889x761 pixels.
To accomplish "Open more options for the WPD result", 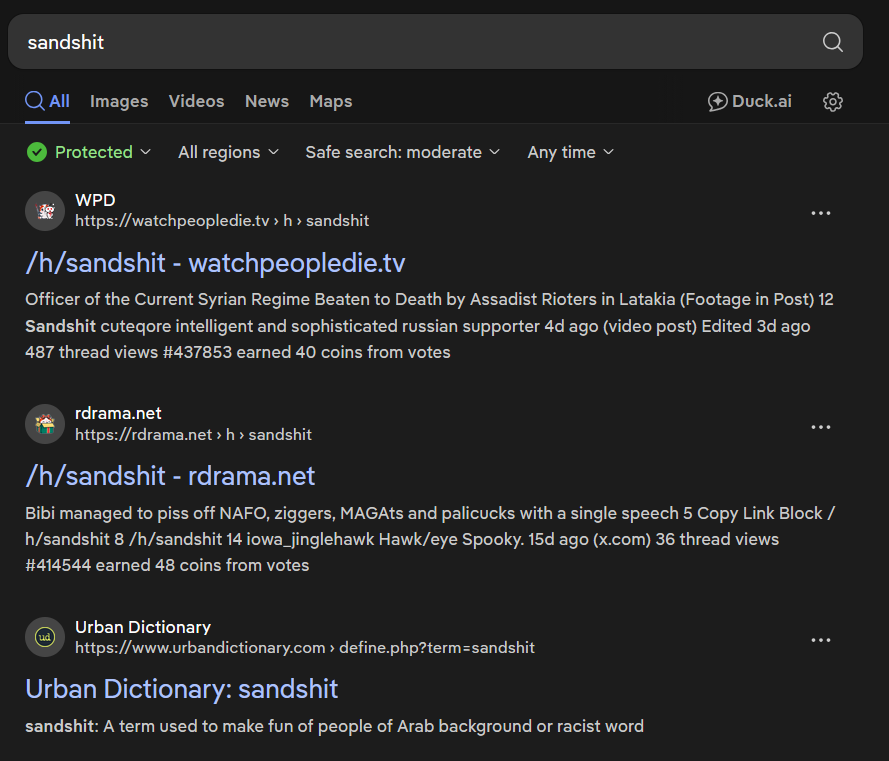I will click(x=821, y=213).
